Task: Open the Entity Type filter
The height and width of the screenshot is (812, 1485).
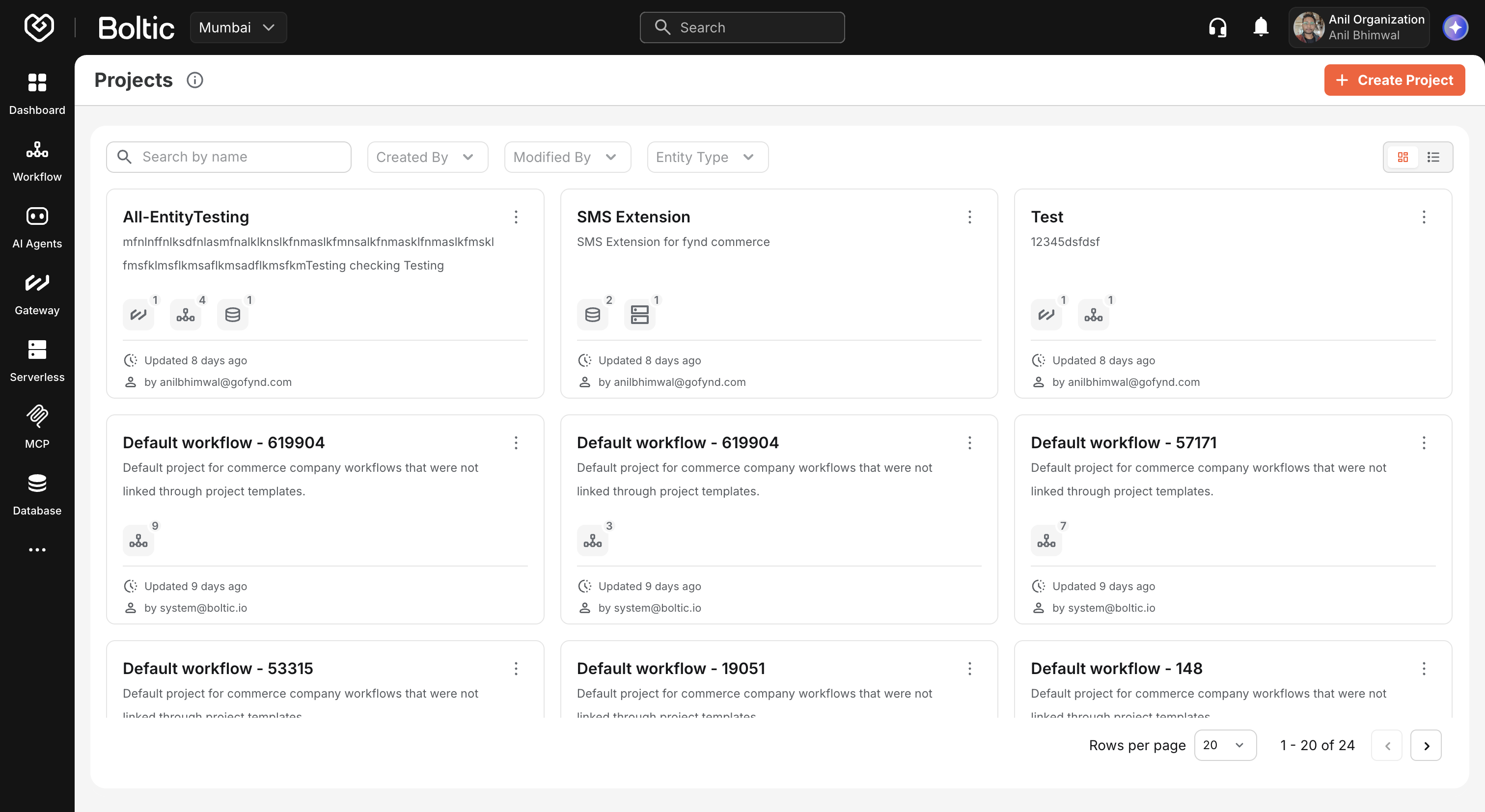Action: point(707,157)
